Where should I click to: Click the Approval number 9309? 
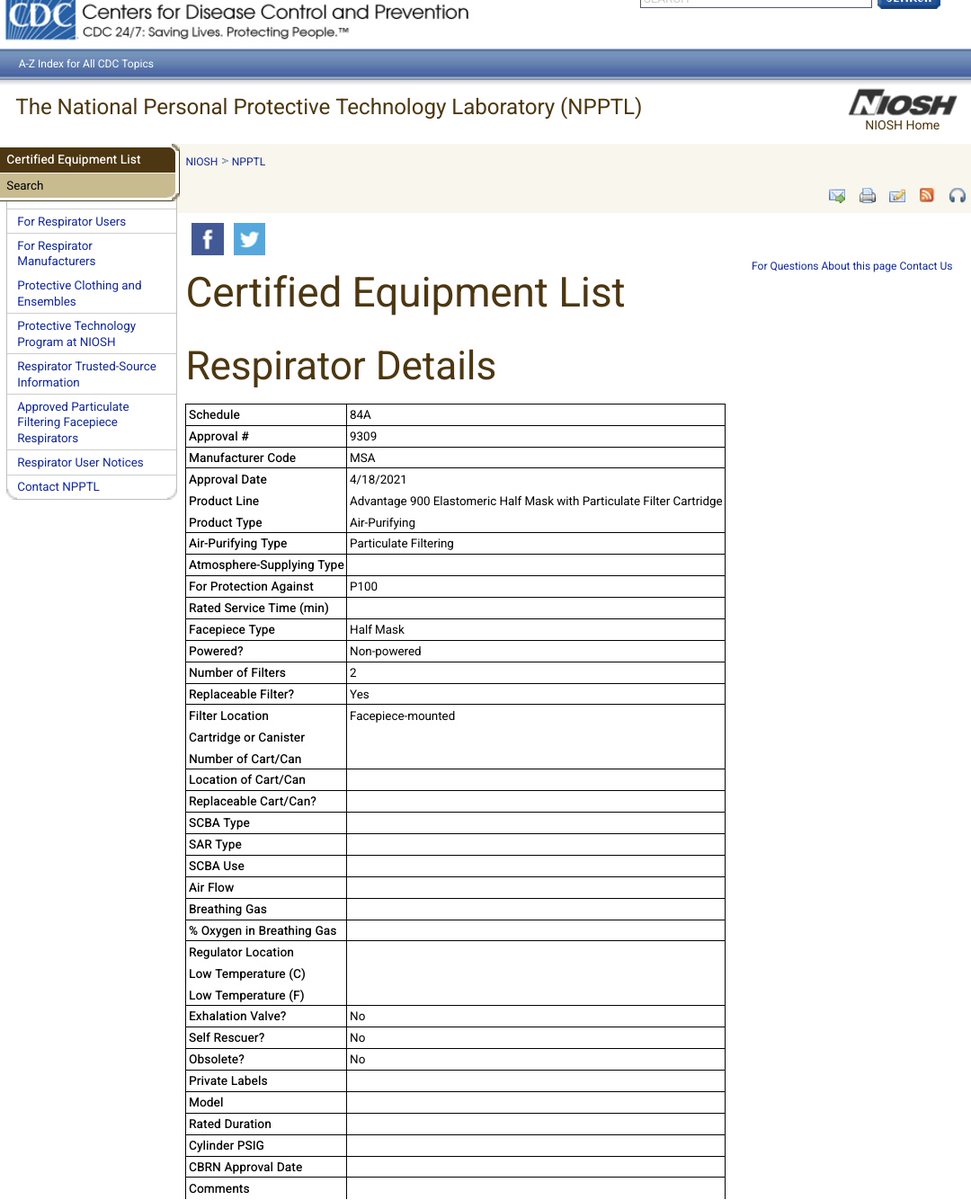click(x=363, y=437)
